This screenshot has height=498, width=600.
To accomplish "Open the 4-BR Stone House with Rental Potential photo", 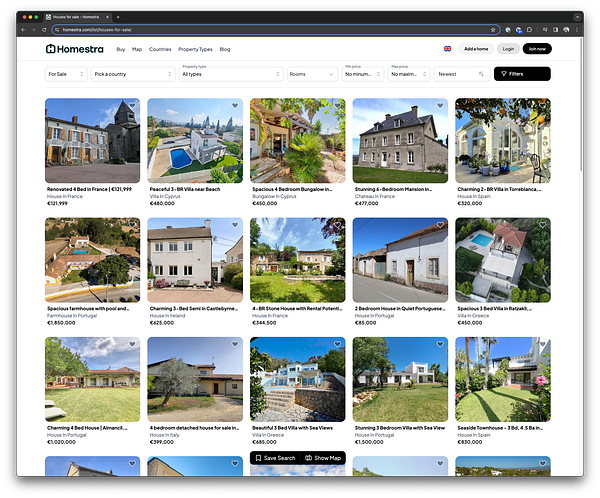I will (x=298, y=260).
